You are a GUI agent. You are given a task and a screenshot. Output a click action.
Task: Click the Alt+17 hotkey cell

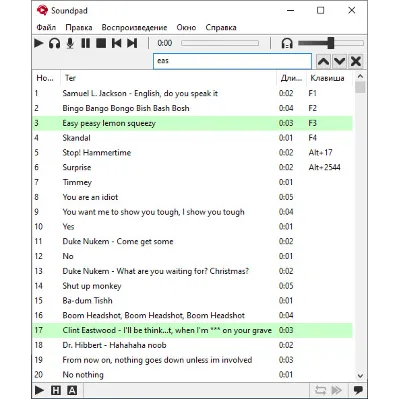pos(320,153)
